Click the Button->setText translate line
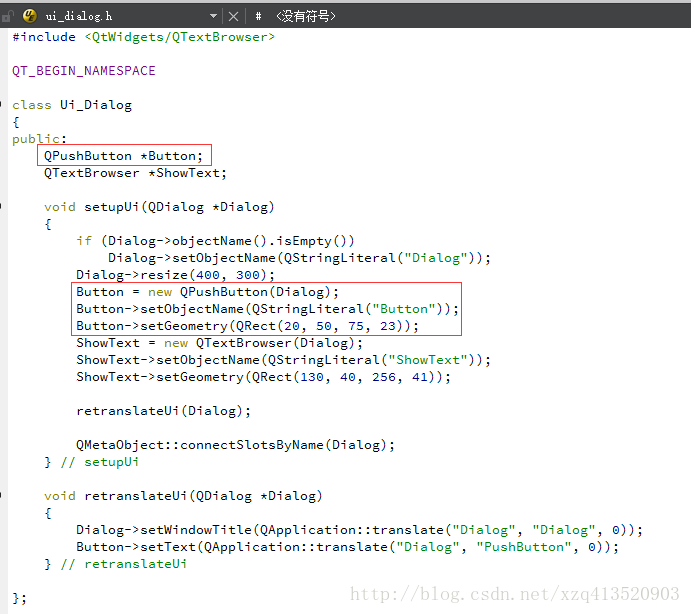The height and width of the screenshot is (614, 691). 348,547
